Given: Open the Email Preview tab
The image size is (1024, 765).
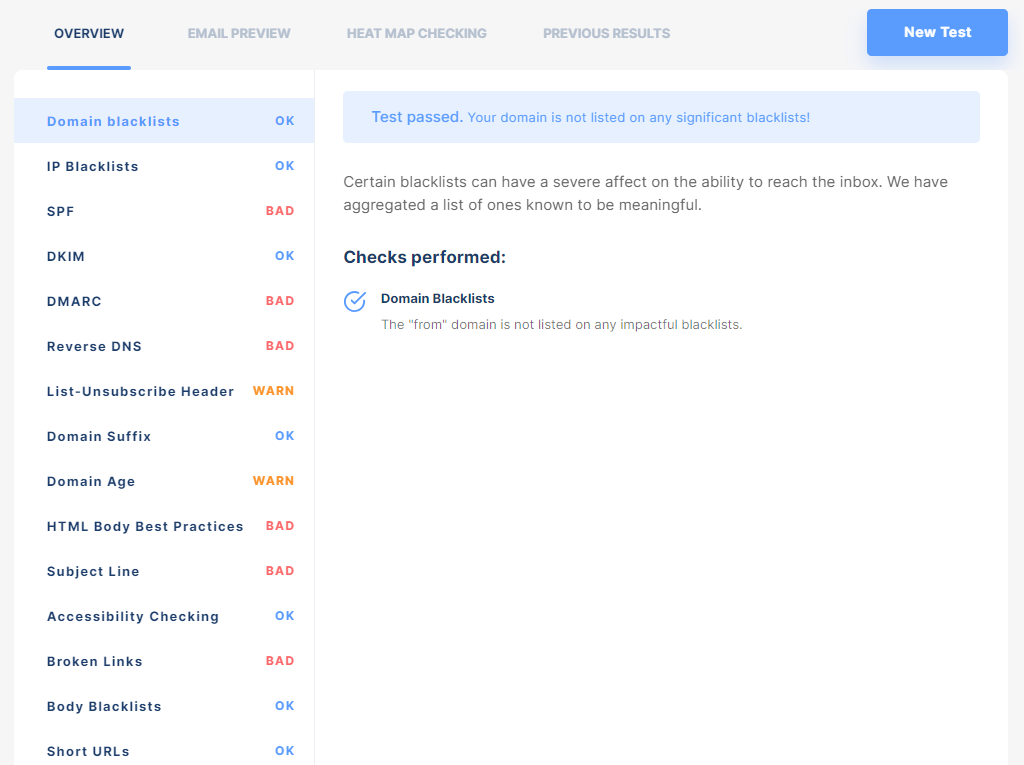Looking at the screenshot, I should point(239,33).
